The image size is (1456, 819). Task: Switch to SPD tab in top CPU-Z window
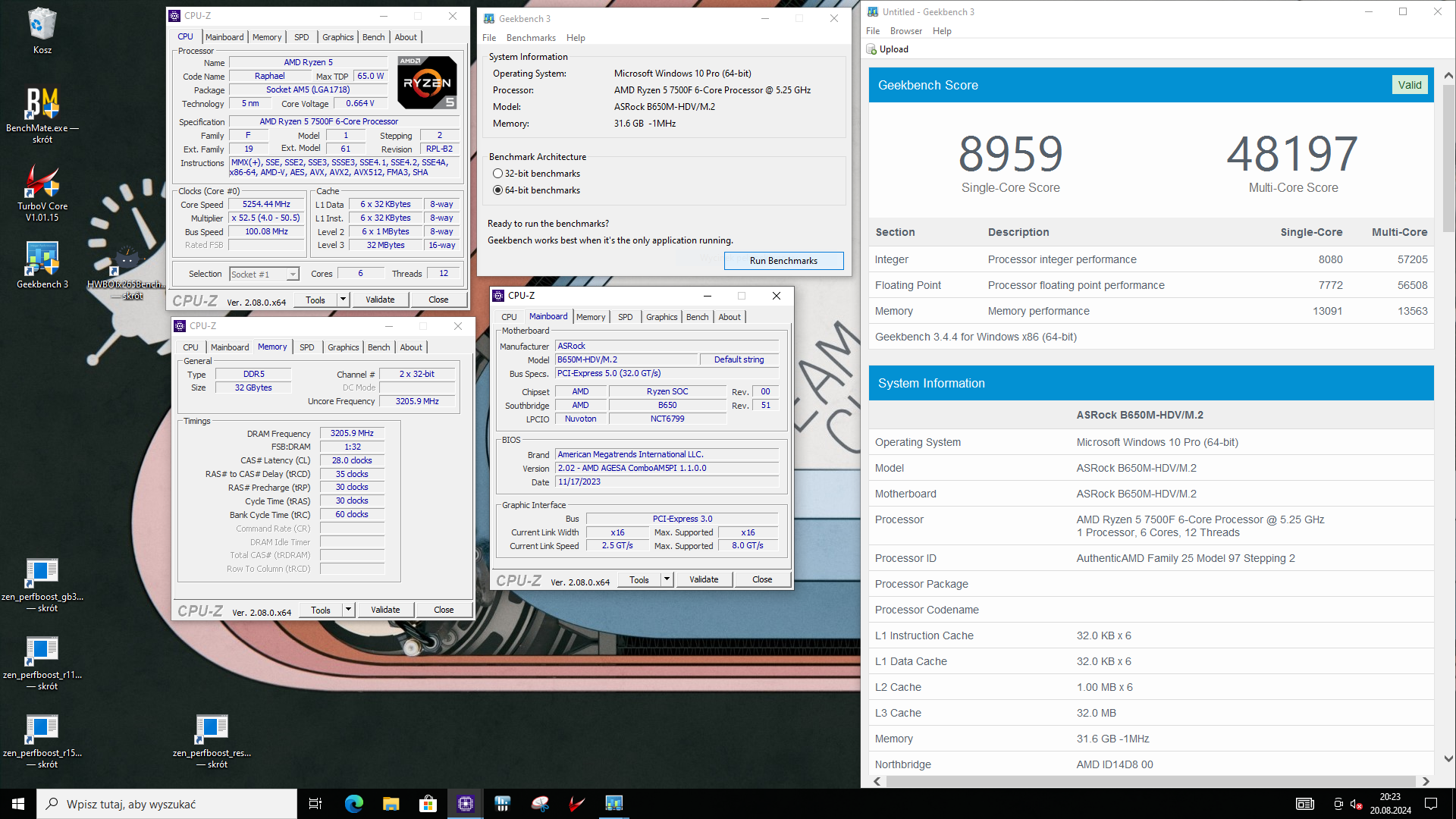[302, 37]
